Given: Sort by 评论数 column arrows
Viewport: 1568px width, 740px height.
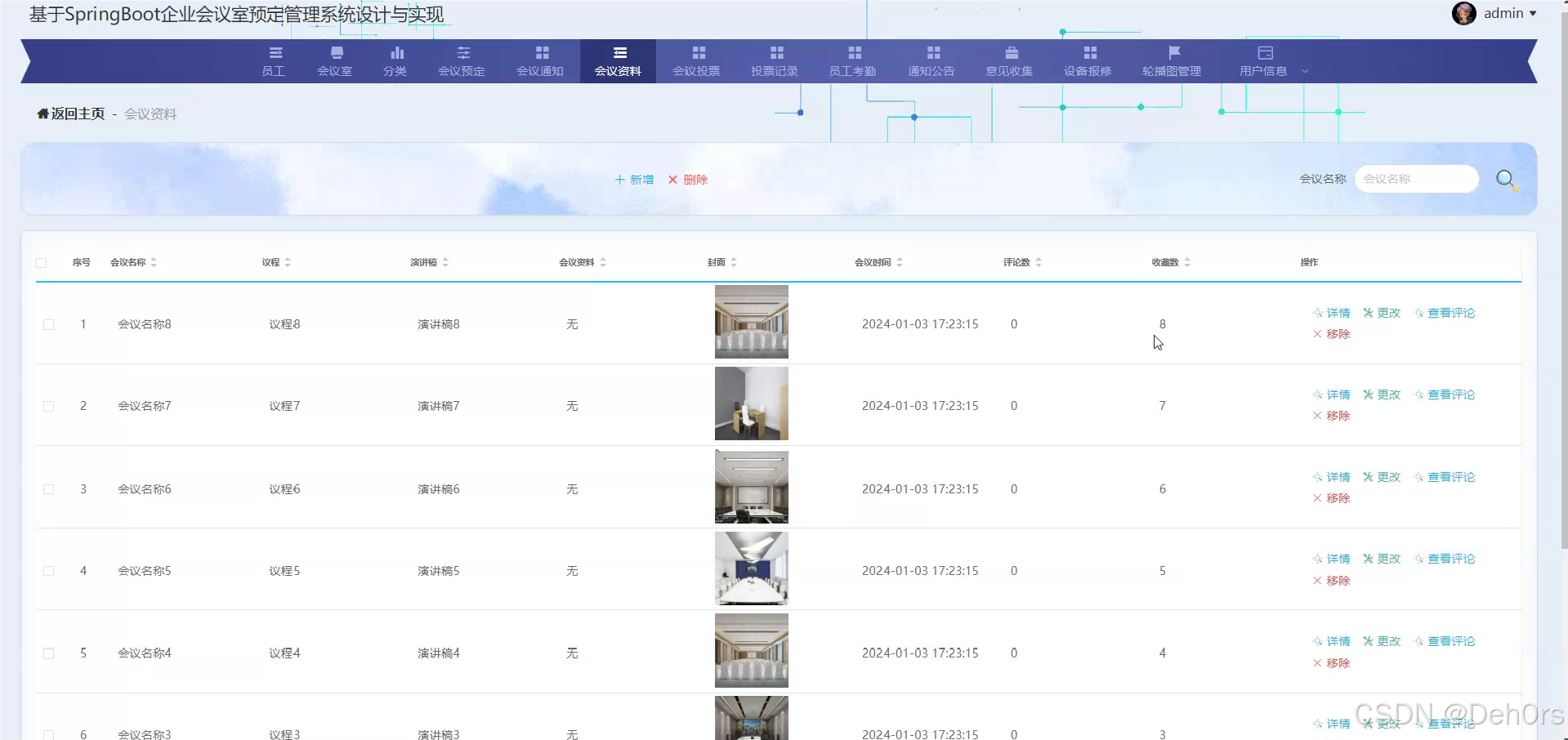Looking at the screenshot, I should 1039,262.
